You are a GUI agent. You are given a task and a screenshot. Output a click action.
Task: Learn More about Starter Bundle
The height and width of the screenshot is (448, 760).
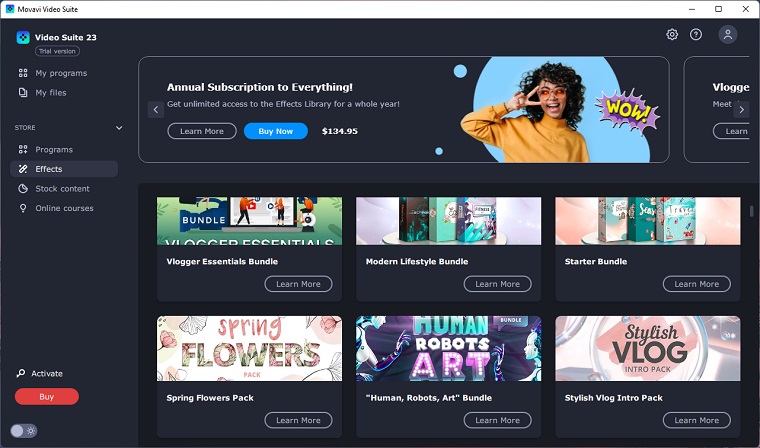tap(697, 284)
